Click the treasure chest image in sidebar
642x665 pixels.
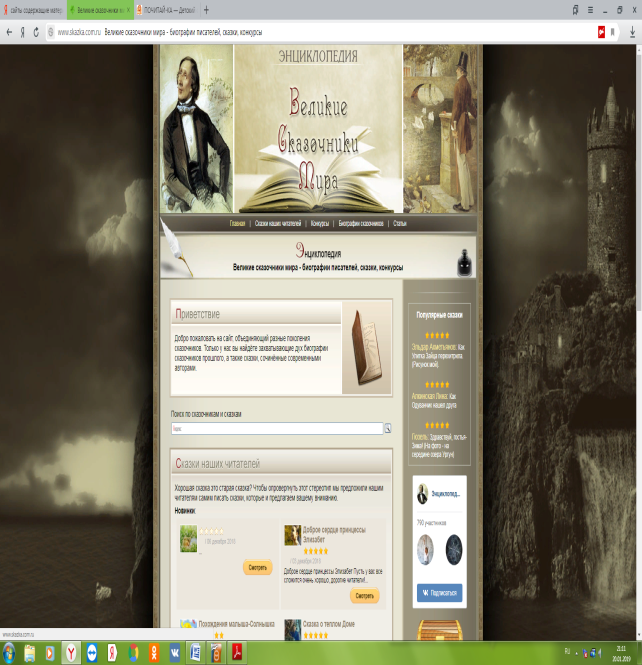point(439,630)
